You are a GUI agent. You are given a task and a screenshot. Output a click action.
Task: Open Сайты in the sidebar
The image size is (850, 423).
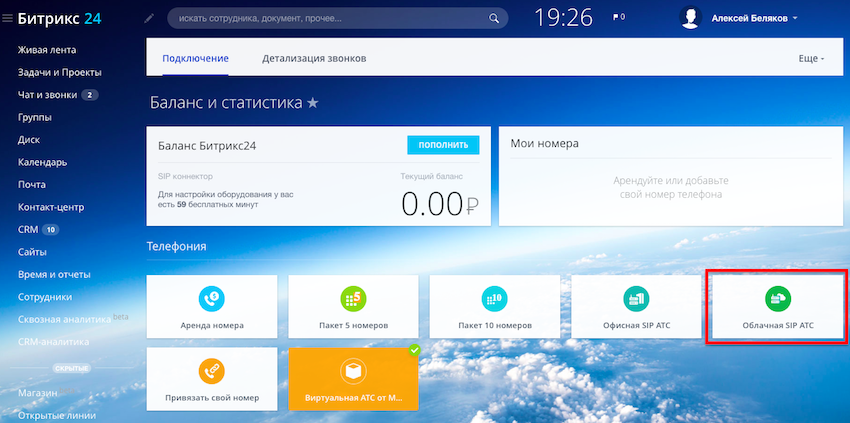pos(32,252)
